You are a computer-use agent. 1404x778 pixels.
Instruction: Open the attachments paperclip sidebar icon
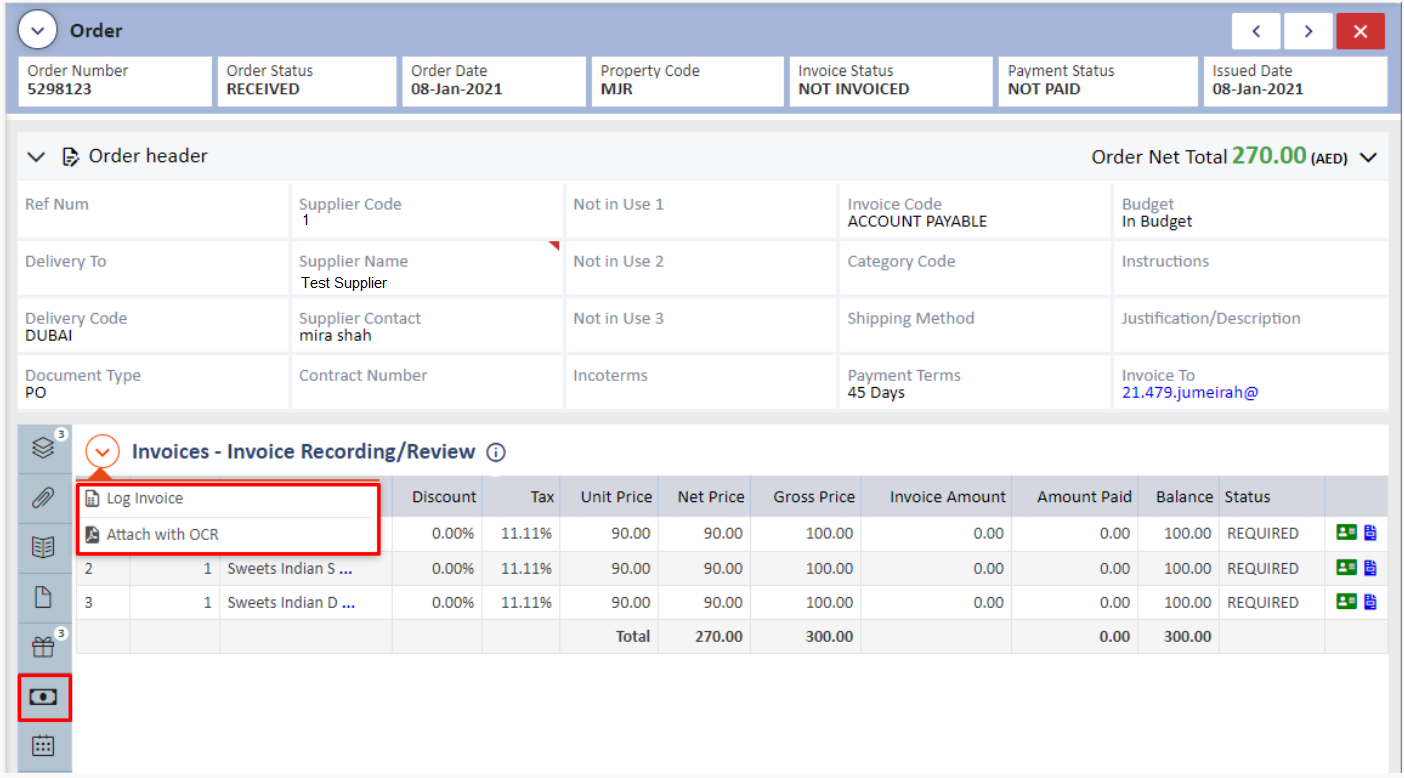tap(43, 498)
